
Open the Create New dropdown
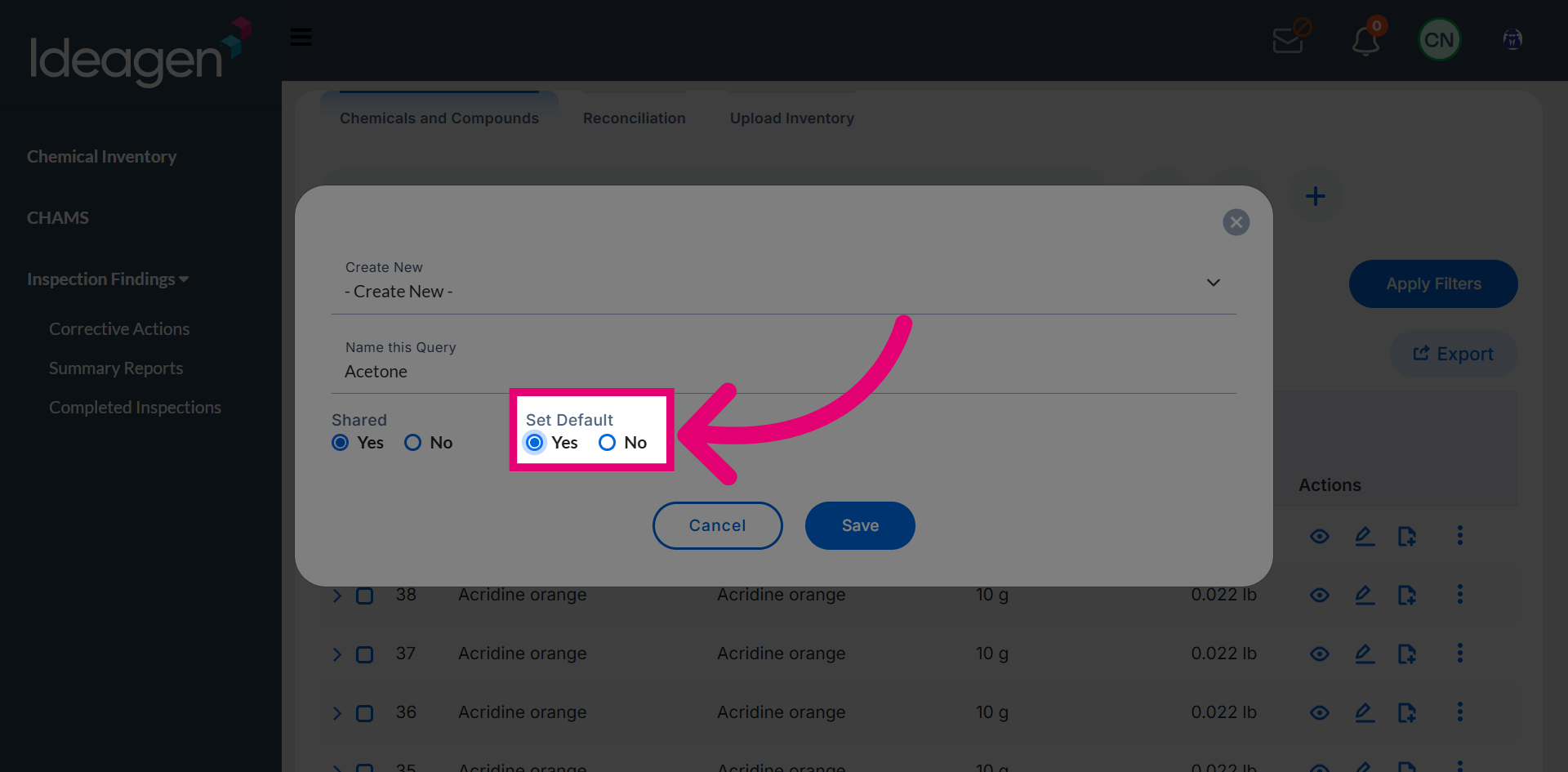click(784, 282)
